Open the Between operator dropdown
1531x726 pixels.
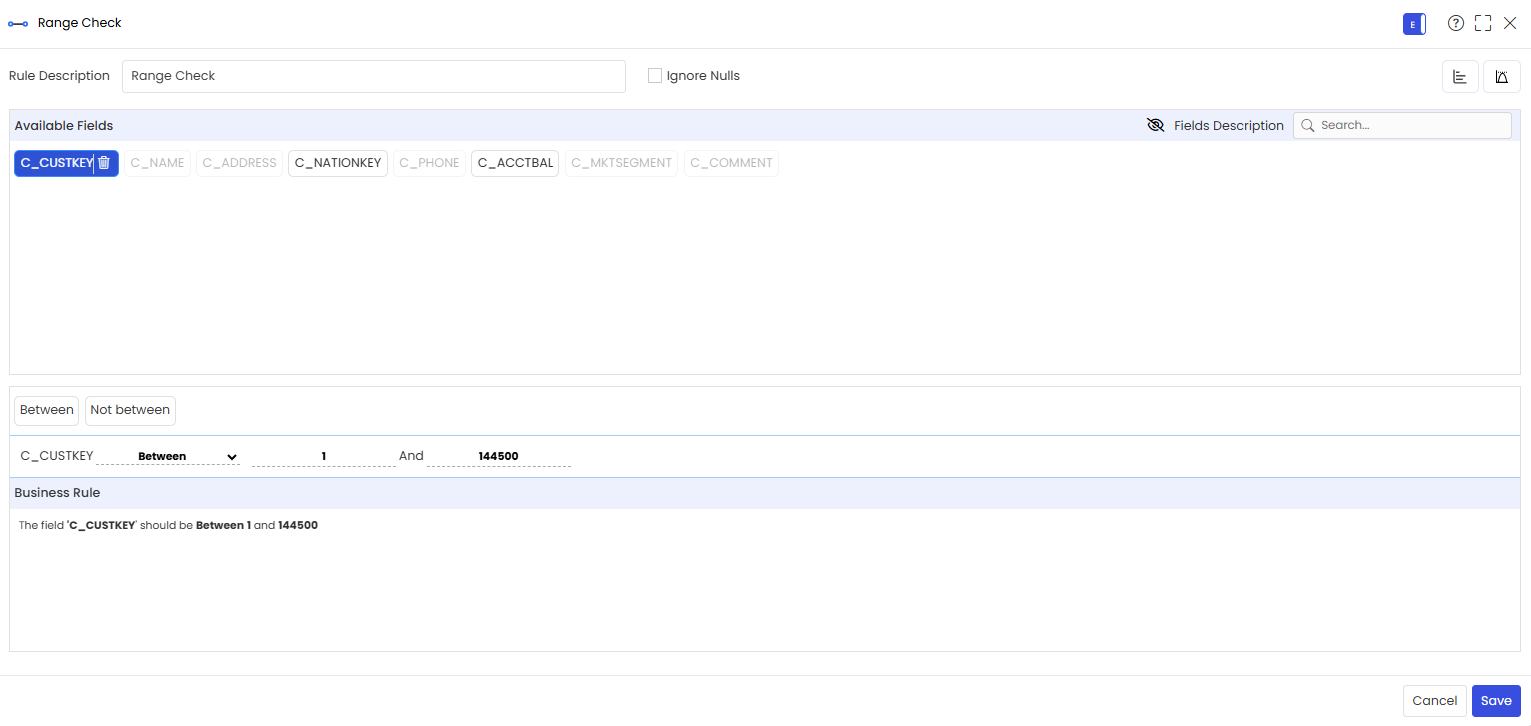click(x=168, y=456)
